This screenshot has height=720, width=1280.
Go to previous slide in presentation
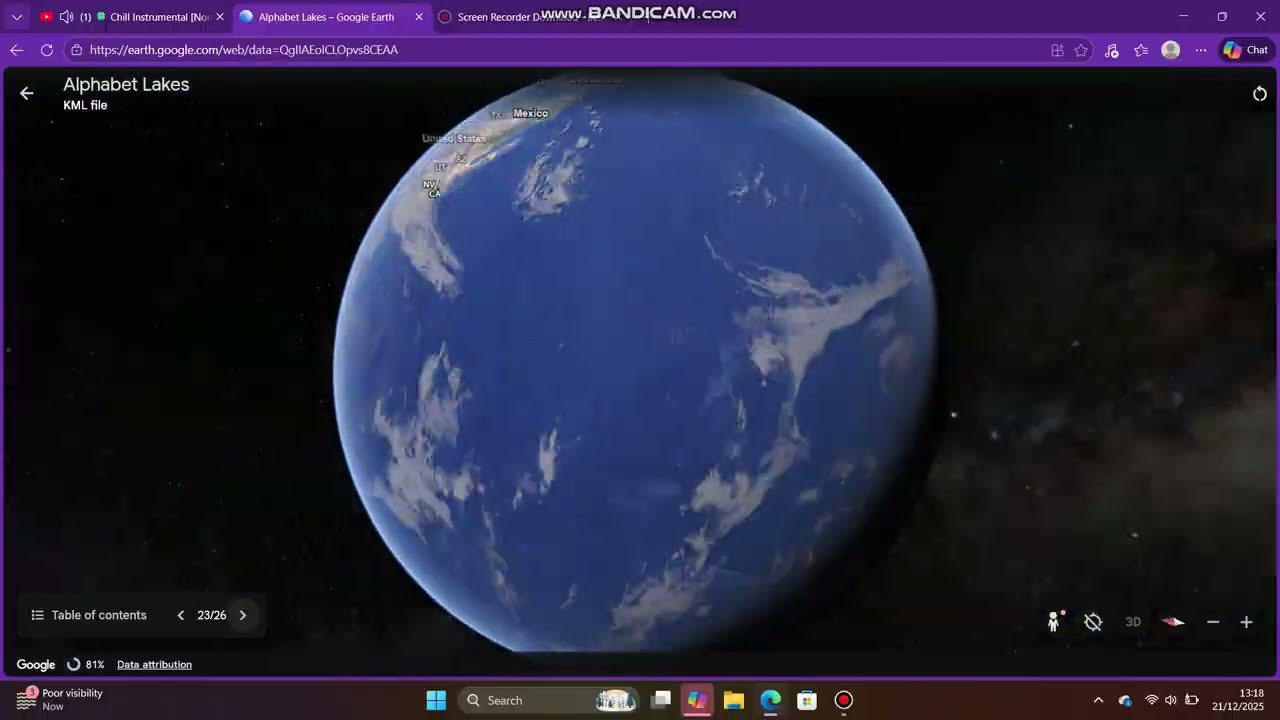(181, 615)
